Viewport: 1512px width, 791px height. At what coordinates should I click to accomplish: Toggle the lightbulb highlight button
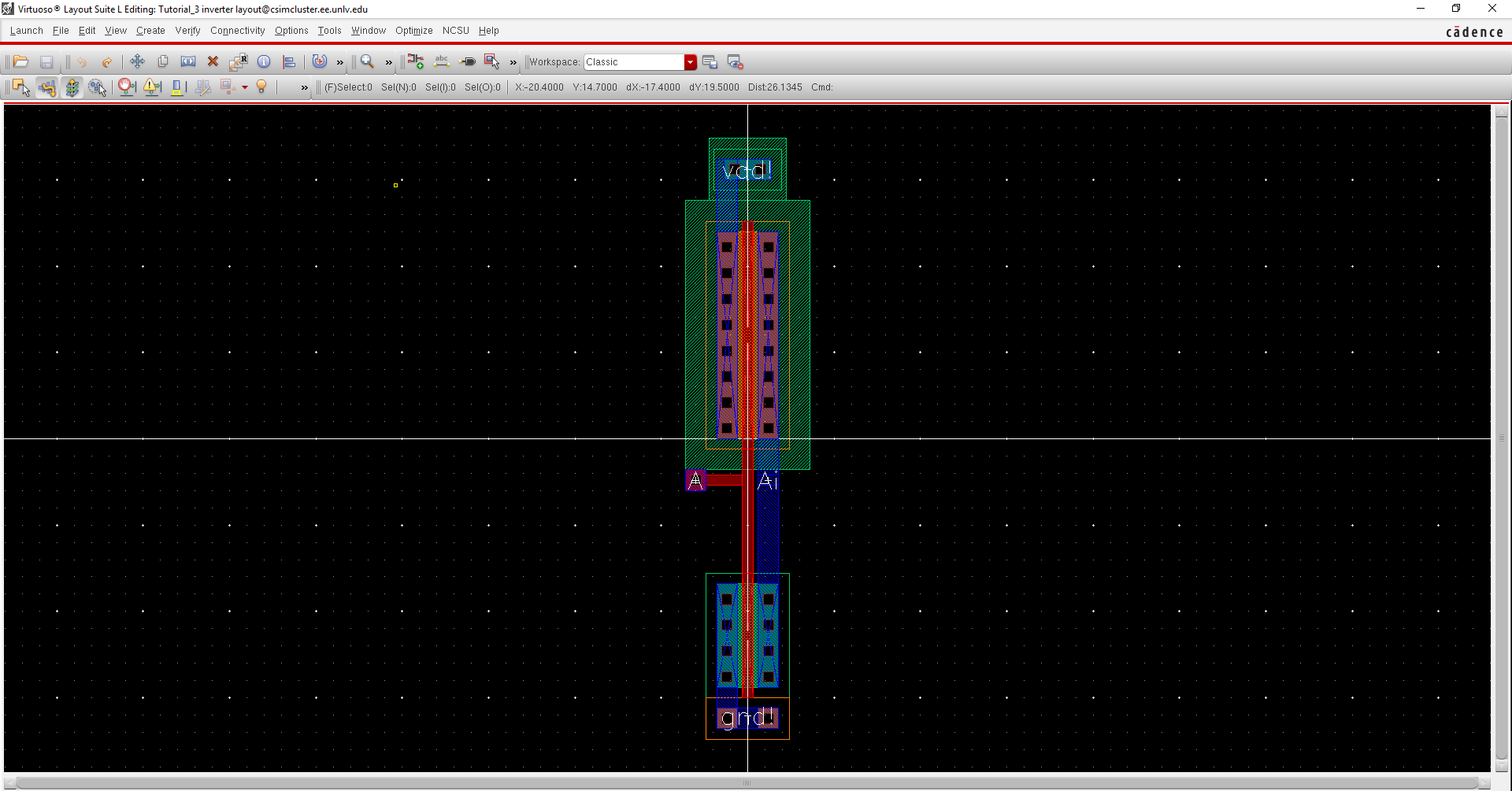(x=261, y=87)
